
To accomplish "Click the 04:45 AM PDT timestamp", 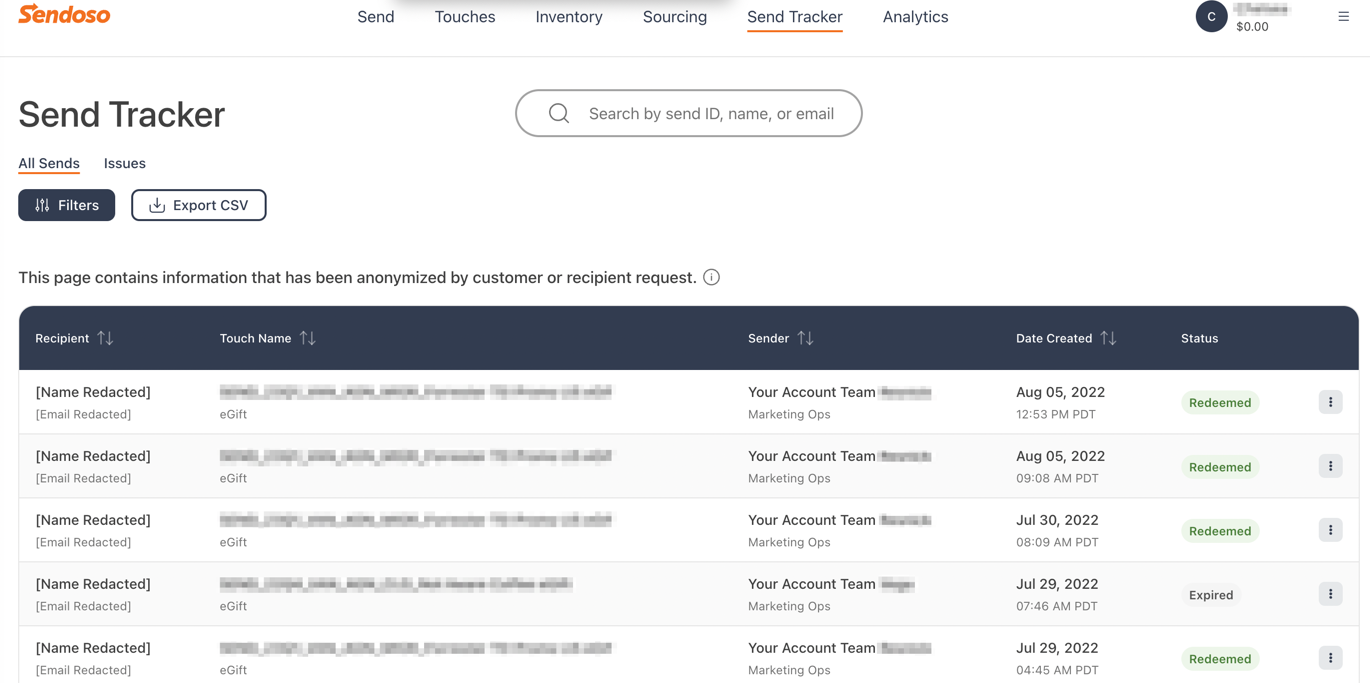I will click(1057, 670).
